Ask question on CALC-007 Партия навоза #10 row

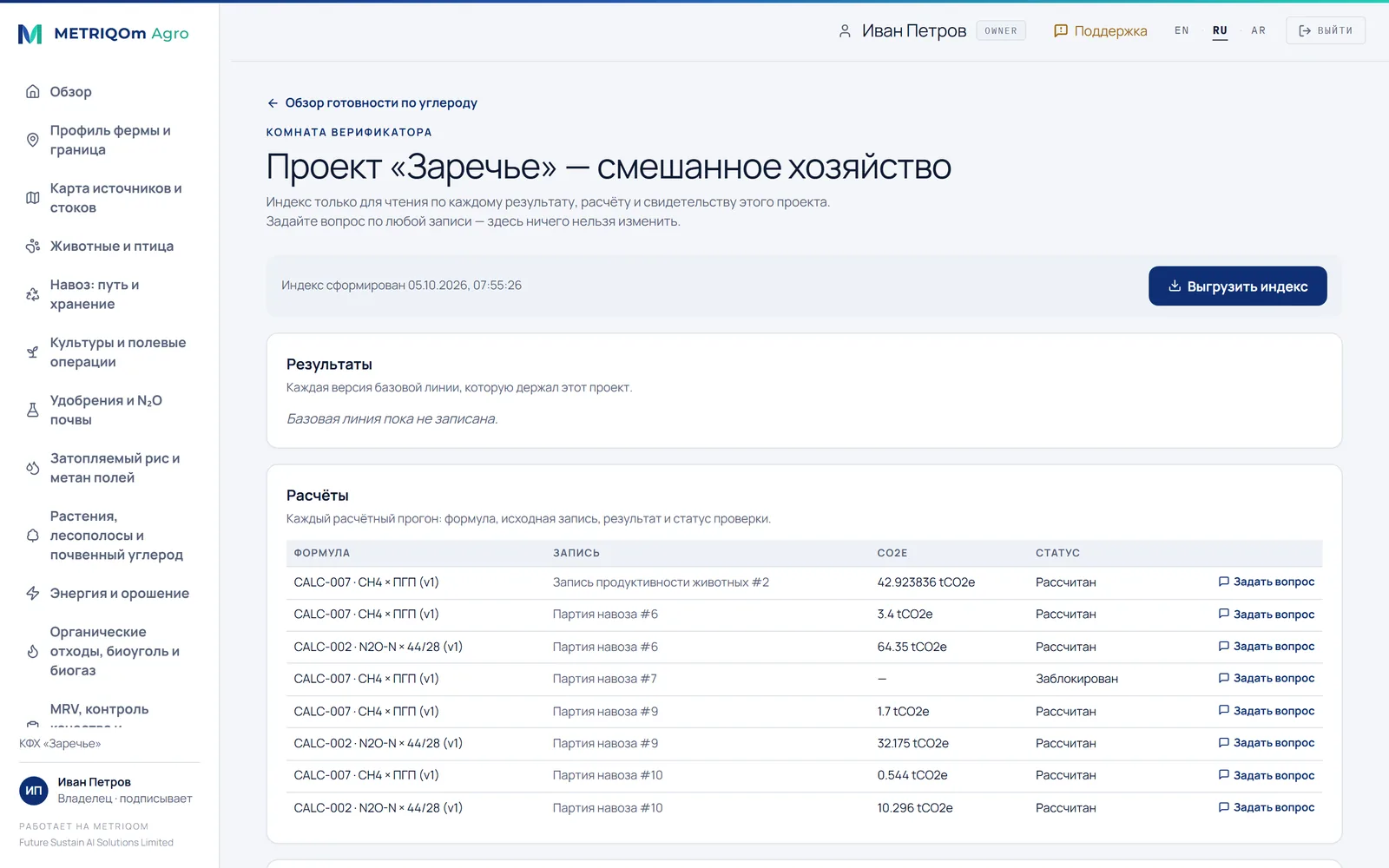[1266, 775]
